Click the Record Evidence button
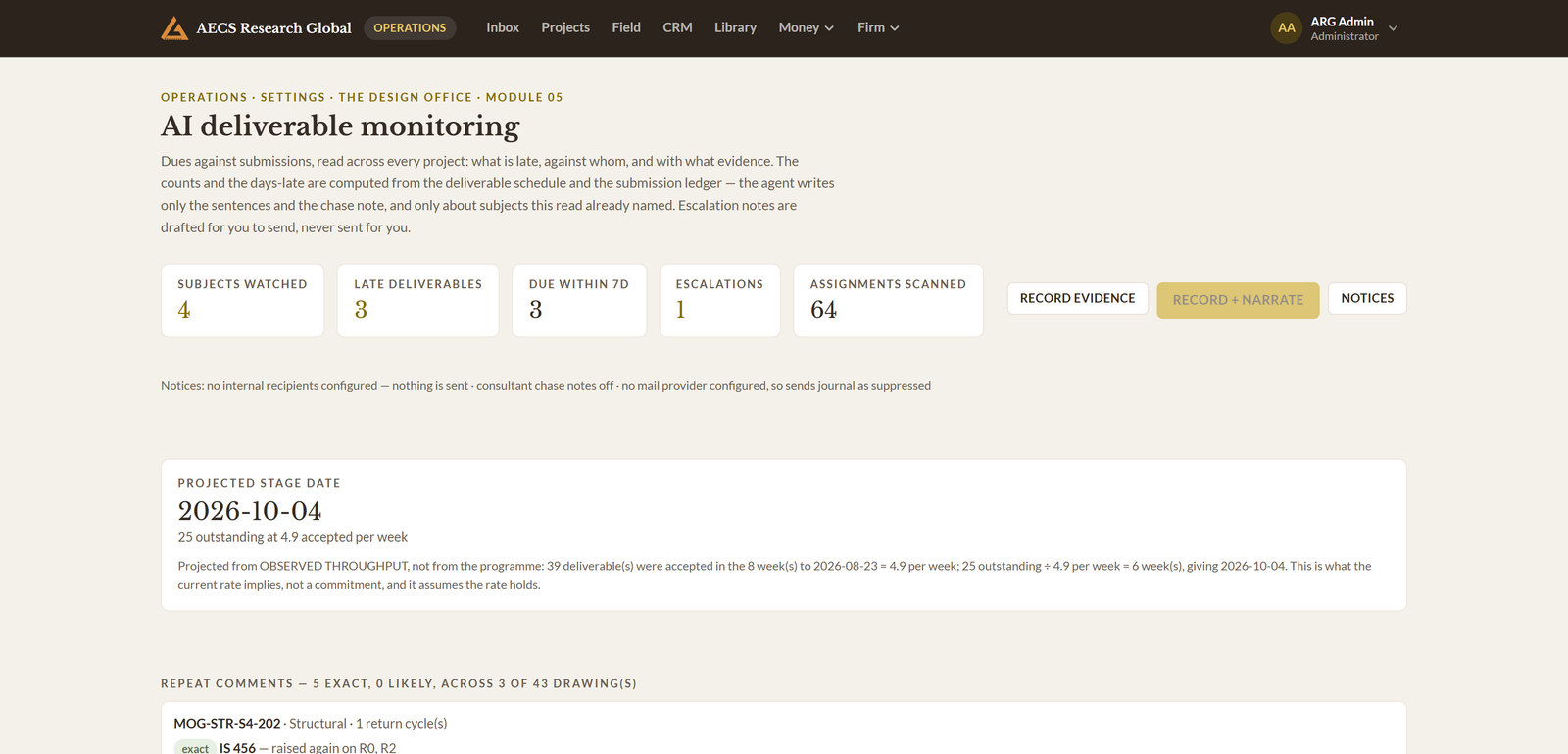 coord(1077,299)
